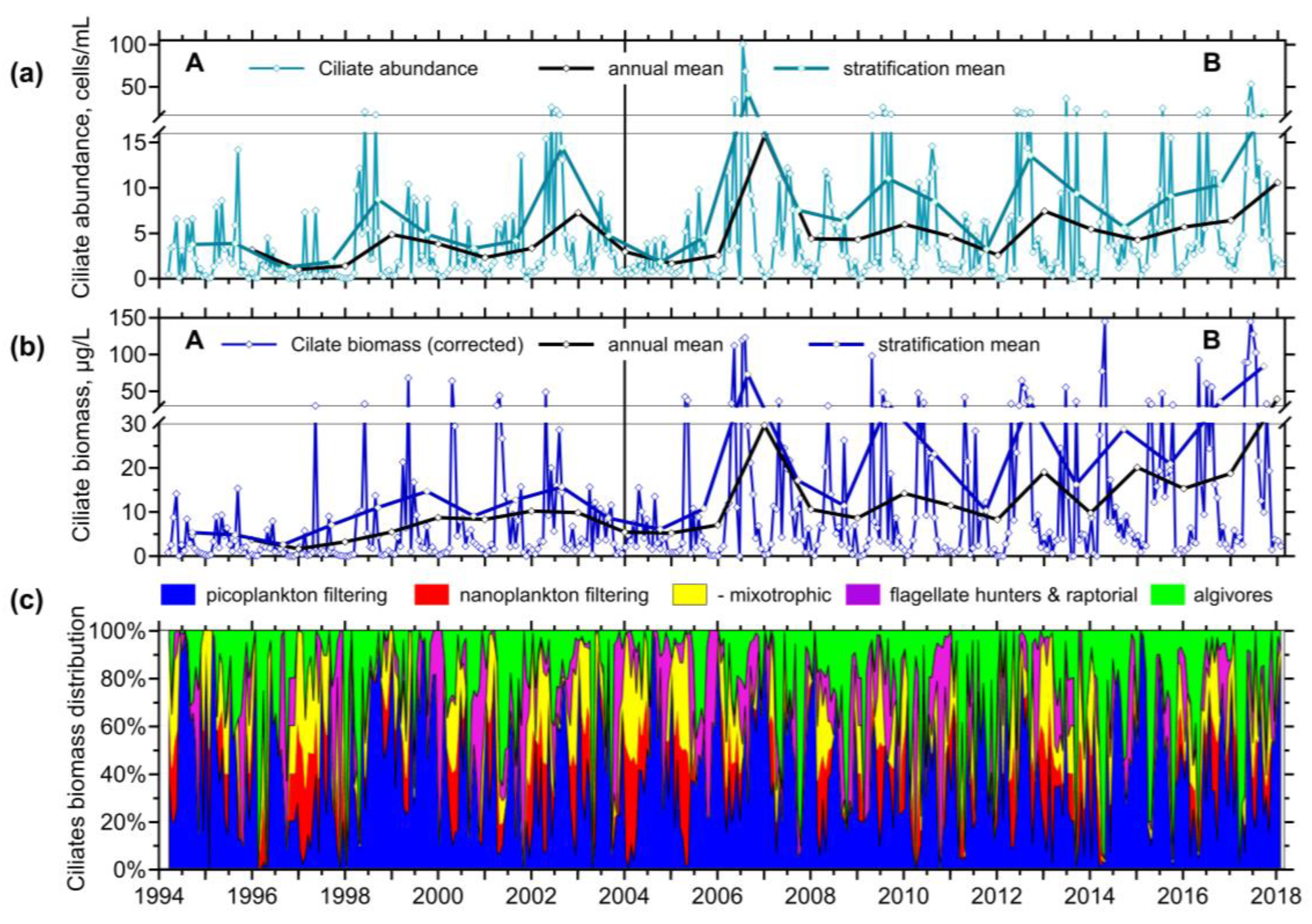Click the 'Ciliate abundance' legend label
This screenshot has height=924, width=1312.
398,68
